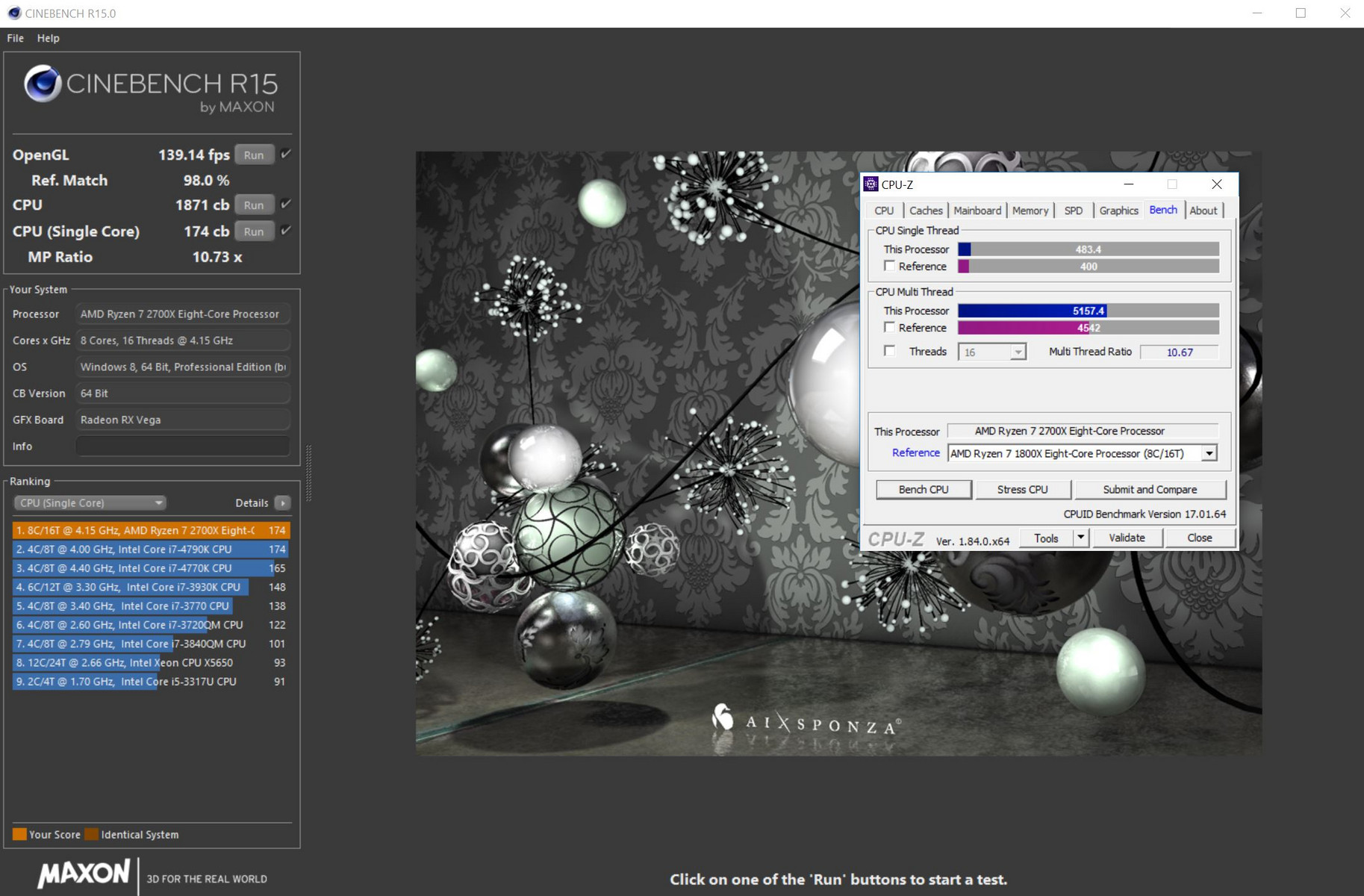Switch to the About tab
The width and height of the screenshot is (1364, 896).
(1203, 211)
